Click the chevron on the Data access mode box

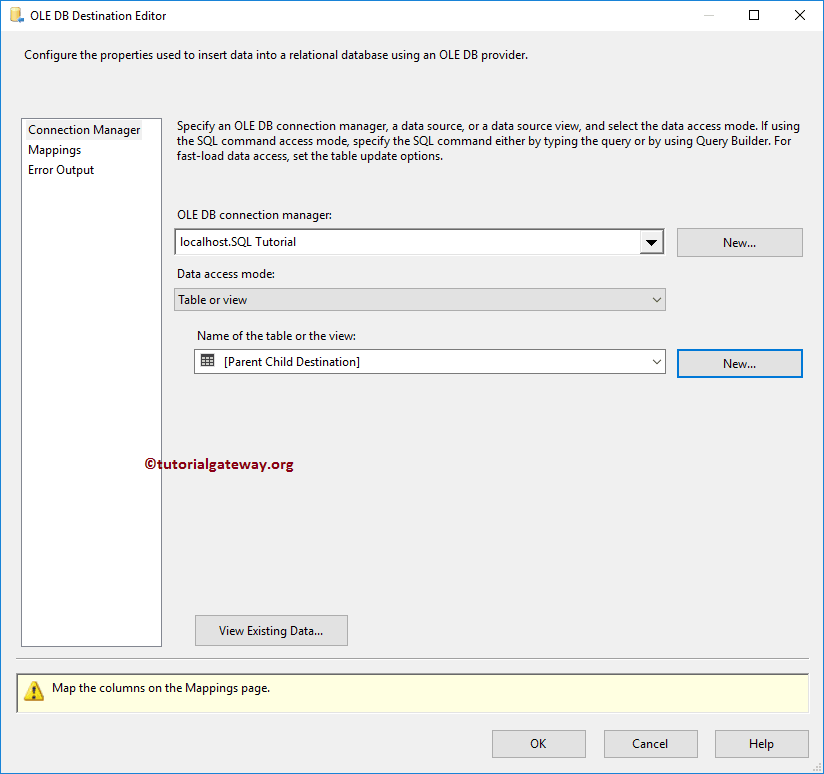(x=657, y=299)
